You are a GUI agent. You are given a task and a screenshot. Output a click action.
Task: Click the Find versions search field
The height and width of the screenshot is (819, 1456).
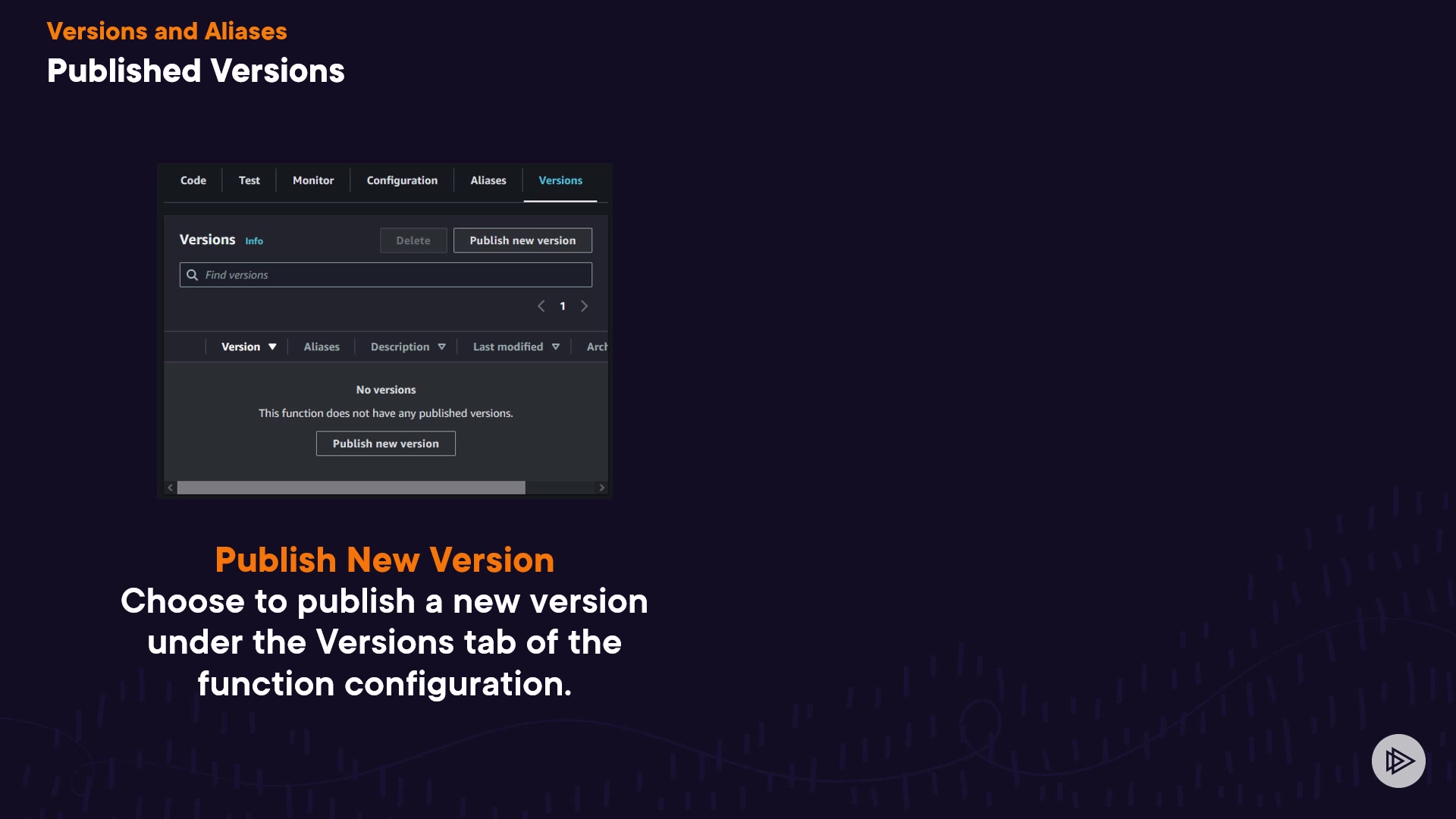(x=394, y=275)
